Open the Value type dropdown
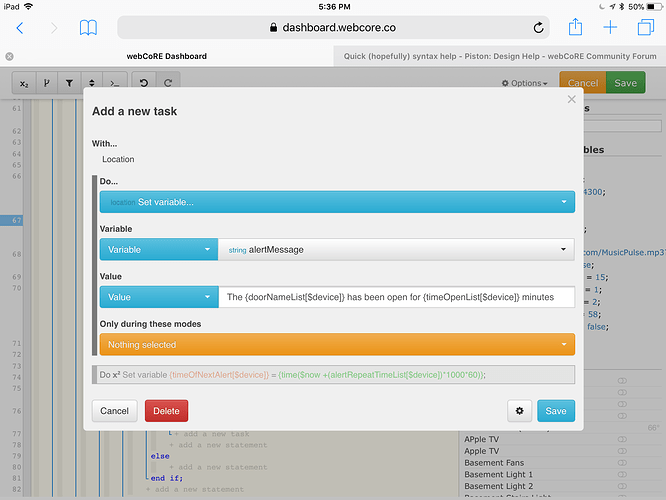 (159, 297)
